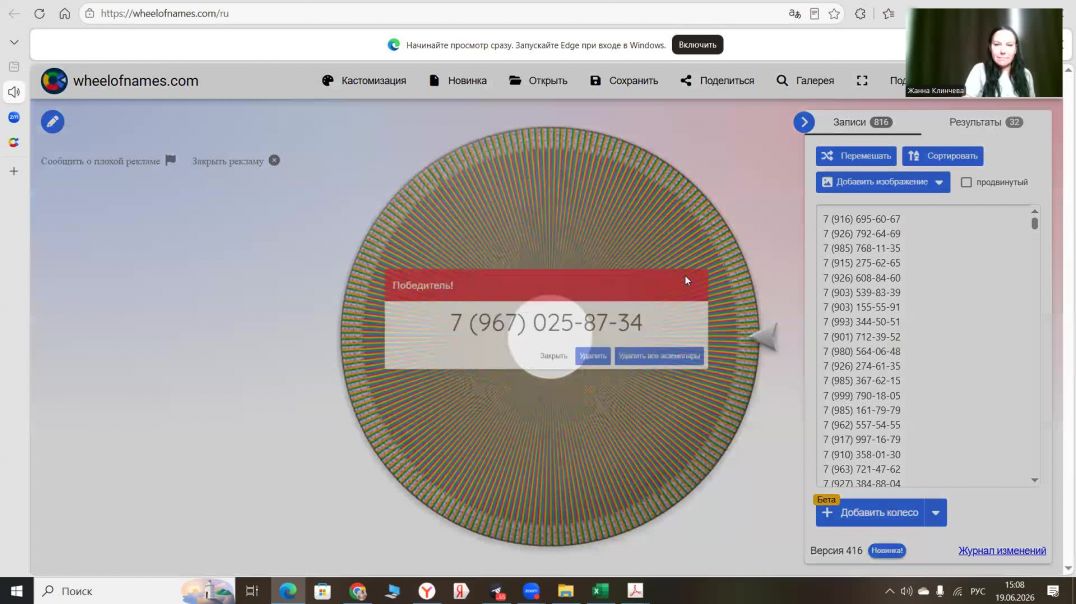
Task: Open Microsoft Store from the taskbar
Action: coord(323,591)
